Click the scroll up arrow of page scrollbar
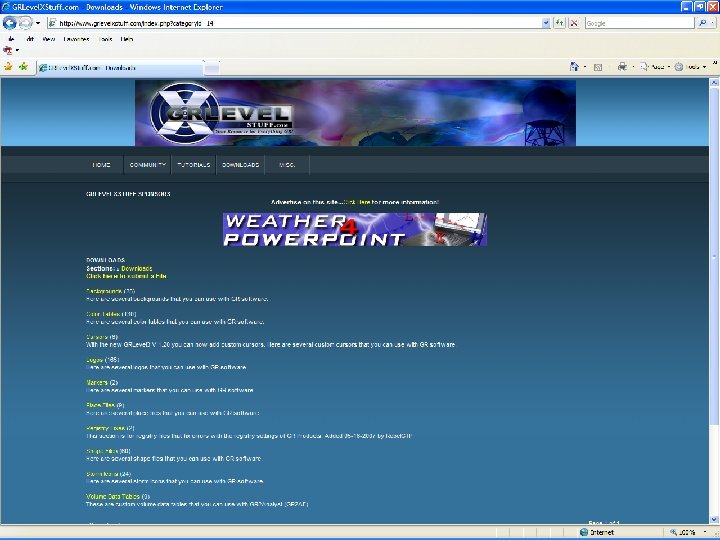The image size is (720, 540). pyautogui.click(x=714, y=83)
